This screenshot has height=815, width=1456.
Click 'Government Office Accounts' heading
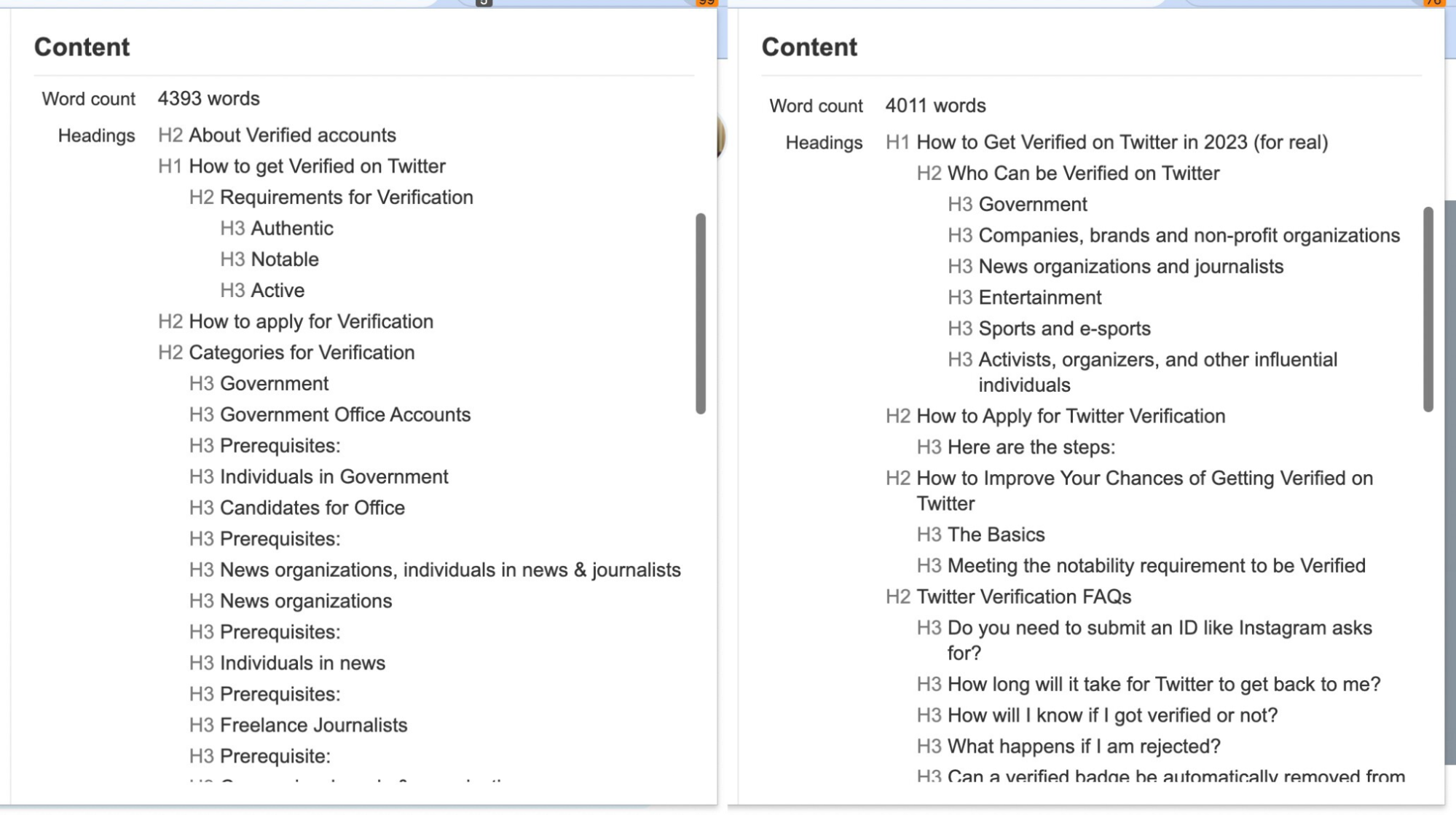pyautogui.click(x=345, y=415)
